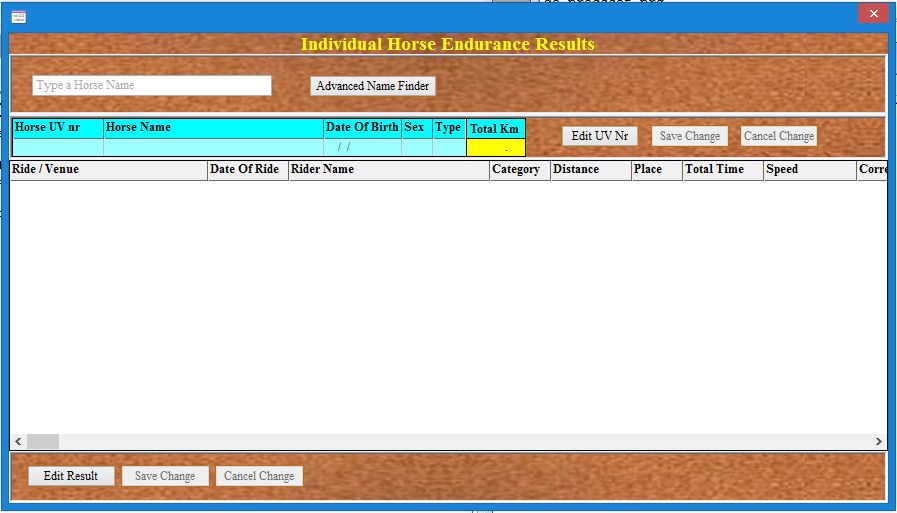897x513 pixels.
Task: Click the horizontal scrollbar thumb
Action: click(43, 441)
